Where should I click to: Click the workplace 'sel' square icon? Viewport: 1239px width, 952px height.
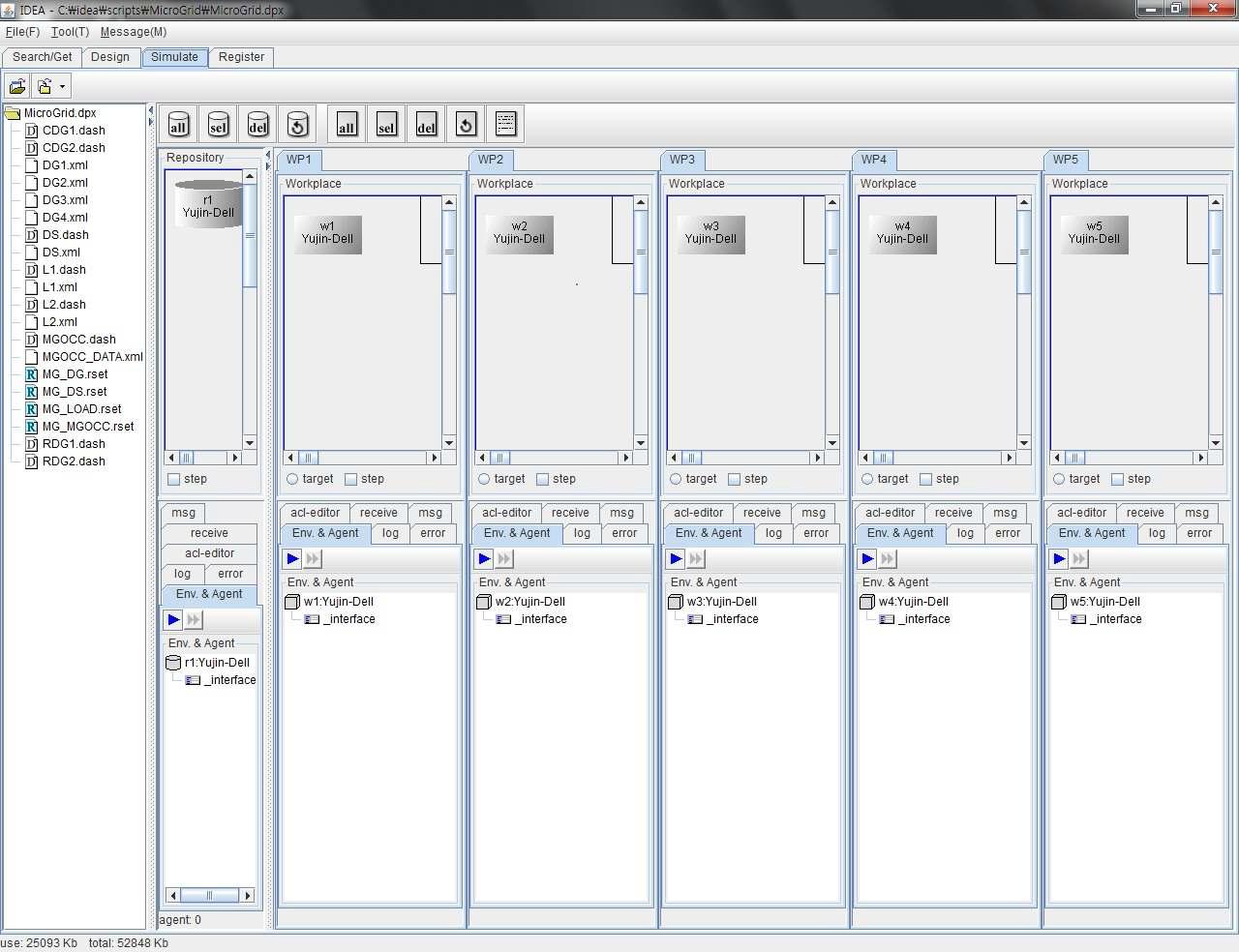pyautogui.click(x=386, y=124)
